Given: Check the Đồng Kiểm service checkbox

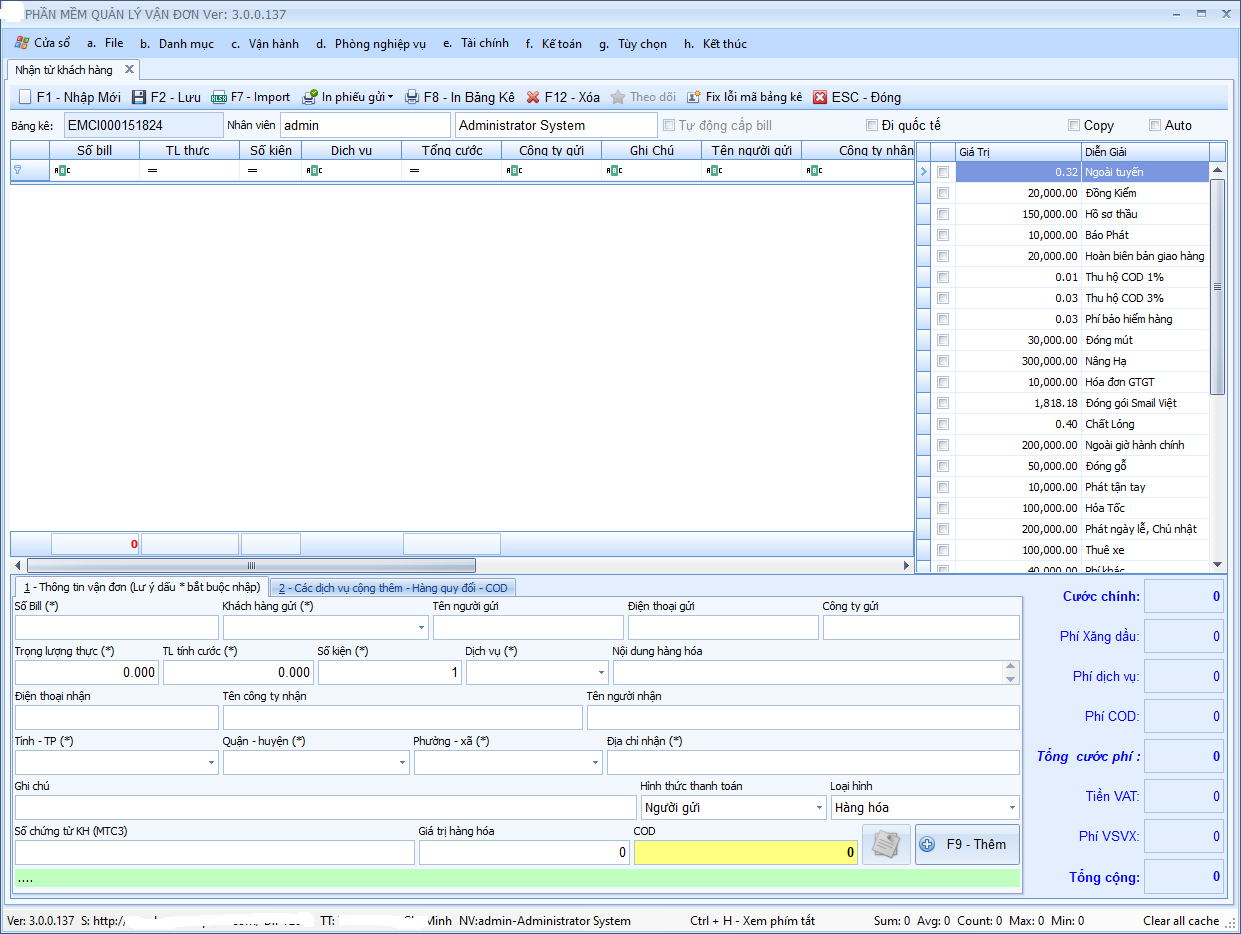Looking at the screenshot, I should (x=942, y=193).
